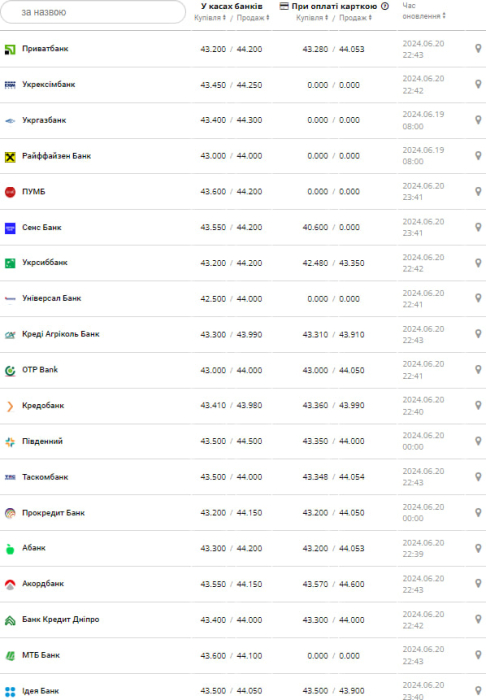Open the Укргазбанк bank link
This screenshot has height=700, width=486.
click(x=44, y=120)
